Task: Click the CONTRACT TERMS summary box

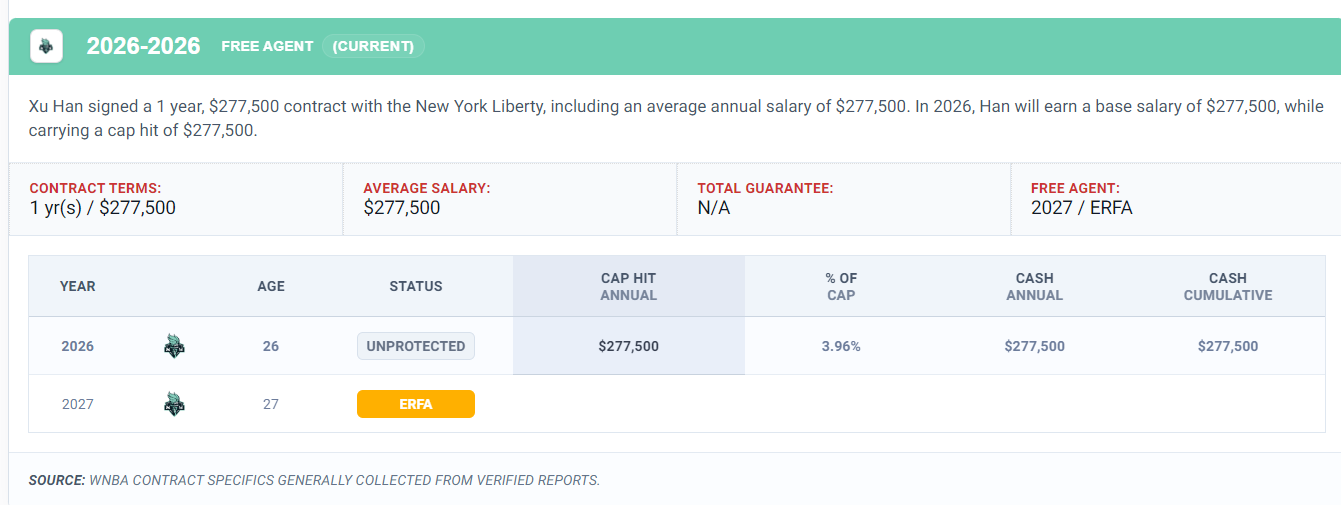Action: pyautogui.click(x=176, y=199)
